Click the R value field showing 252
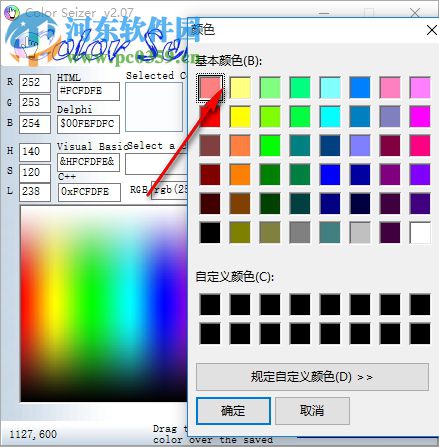The image size is (439, 447). click(x=35, y=83)
